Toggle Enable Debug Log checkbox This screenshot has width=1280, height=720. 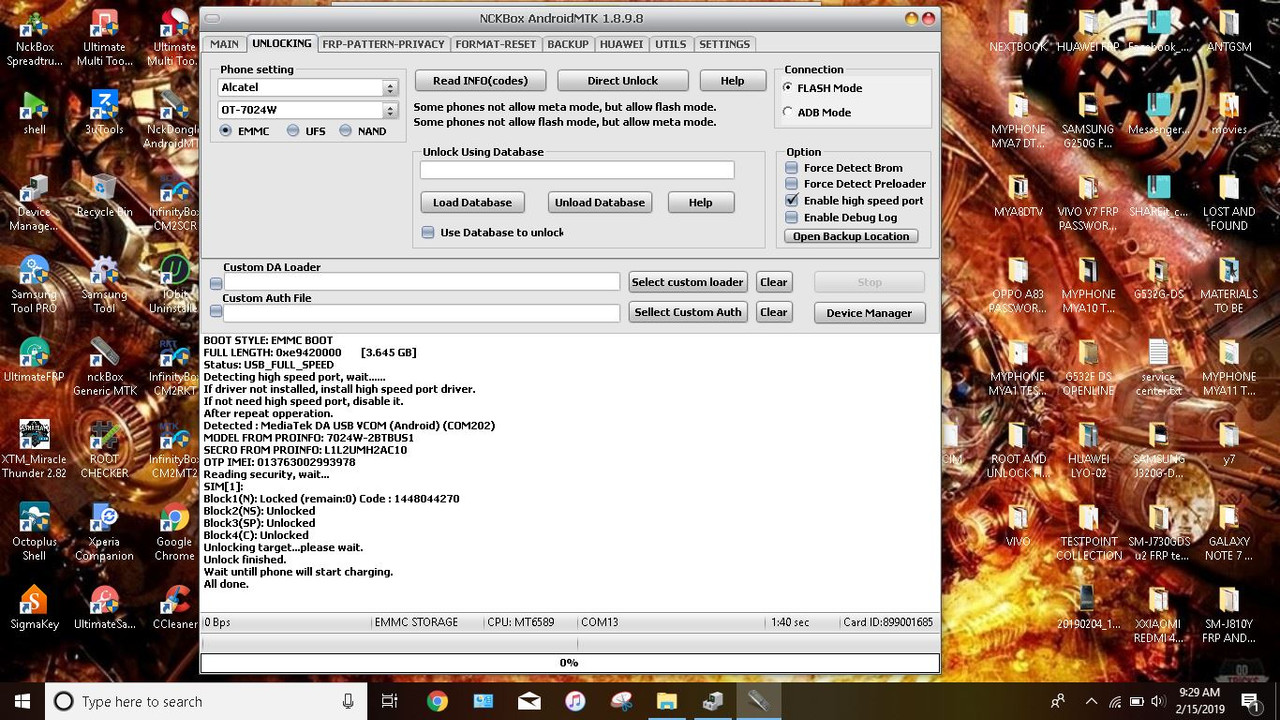coord(792,217)
